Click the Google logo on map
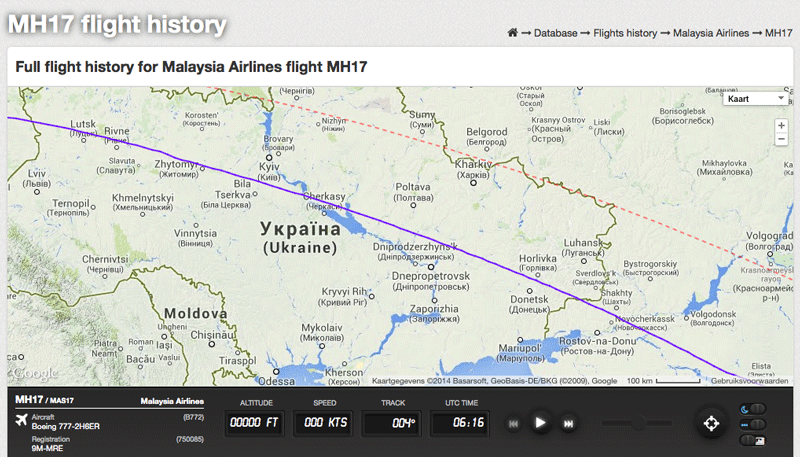This screenshot has height=457, width=800. point(35,374)
